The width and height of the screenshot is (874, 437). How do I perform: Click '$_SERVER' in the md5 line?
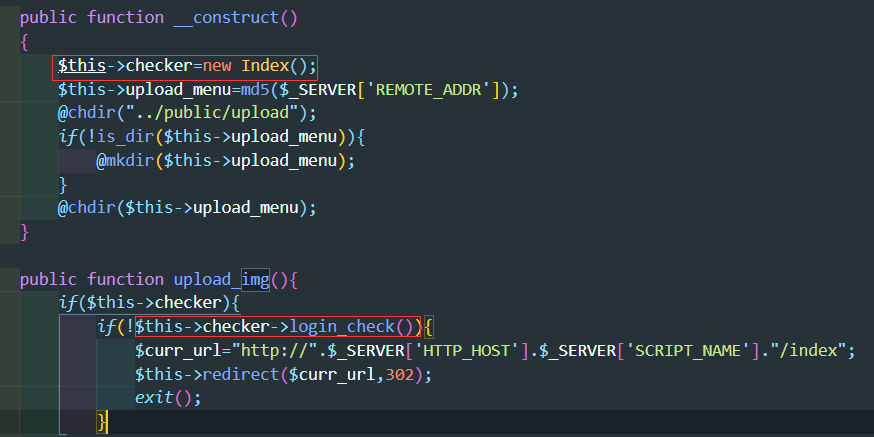(x=318, y=90)
